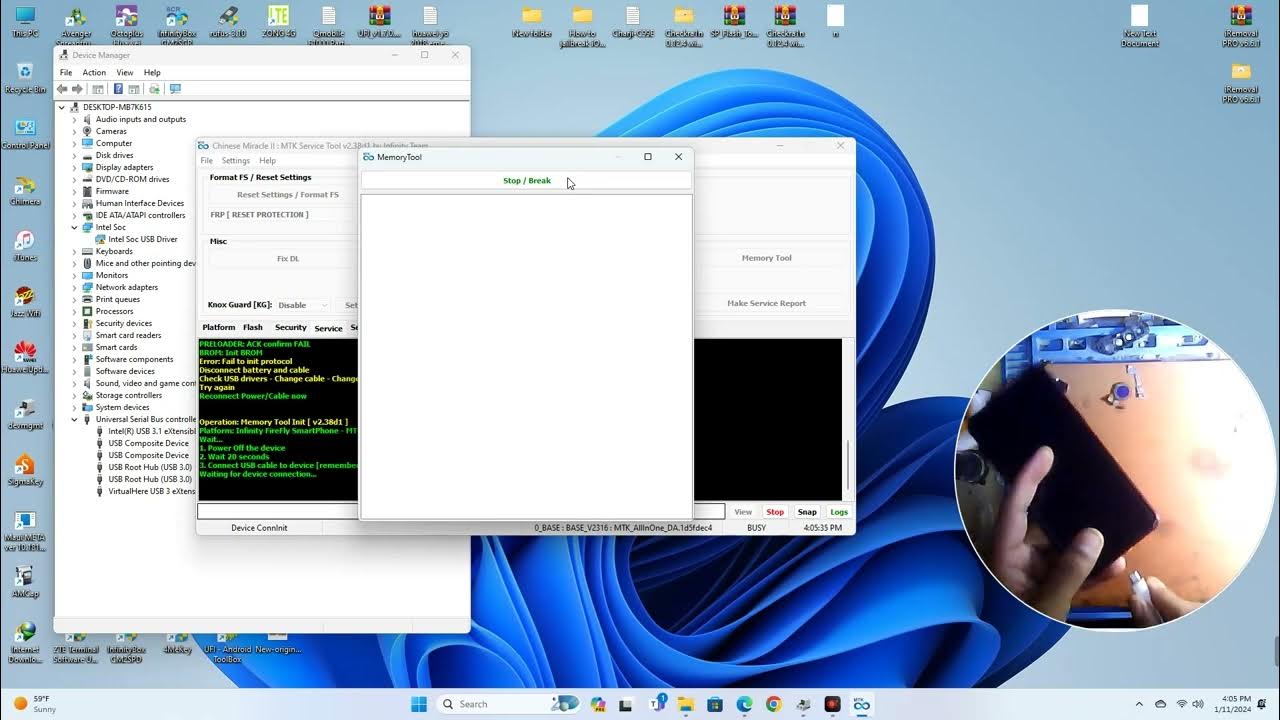The image size is (1280, 720).
Task: Open Google Chrome from taskbar
Action: pos(774,704)
